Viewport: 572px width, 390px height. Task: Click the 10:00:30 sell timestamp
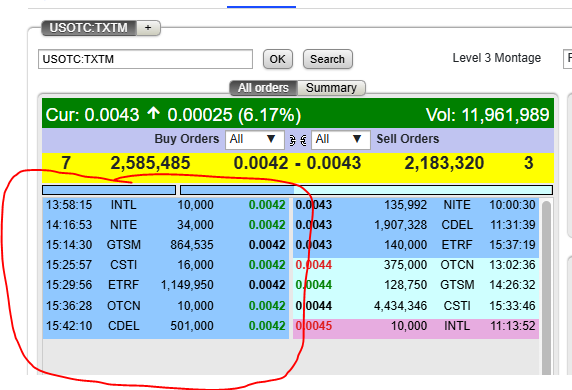[512, 205]
